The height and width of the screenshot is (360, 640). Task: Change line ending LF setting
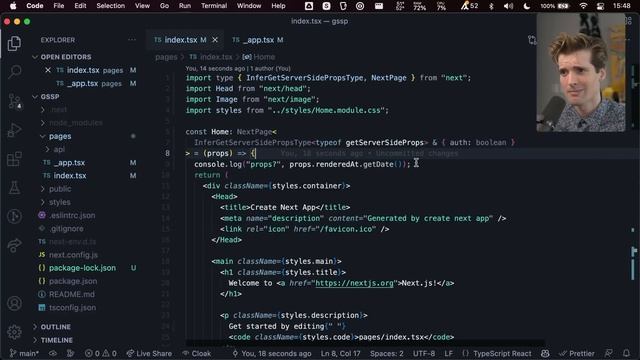(449, 353)
